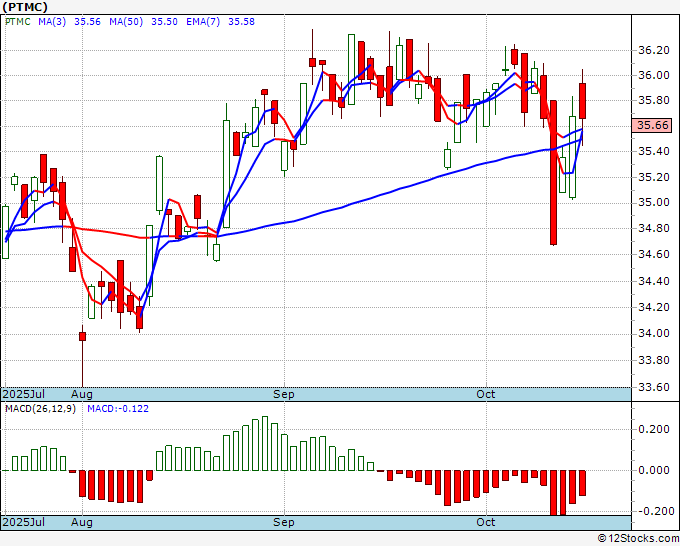
Task: Click the tallest green MACD histogram bar
Action: point(265,443)
